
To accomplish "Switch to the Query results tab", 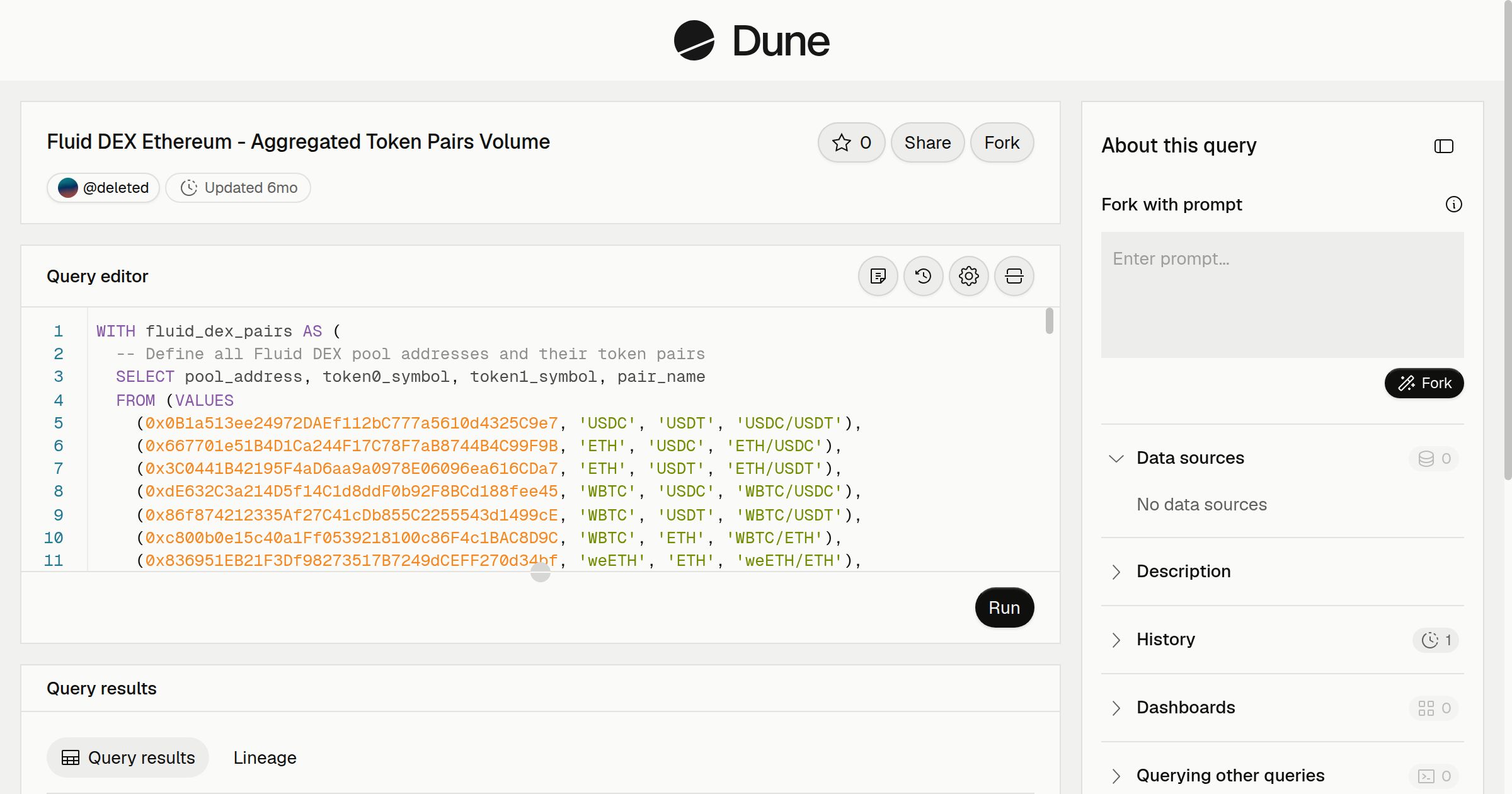I will [128, 757].
